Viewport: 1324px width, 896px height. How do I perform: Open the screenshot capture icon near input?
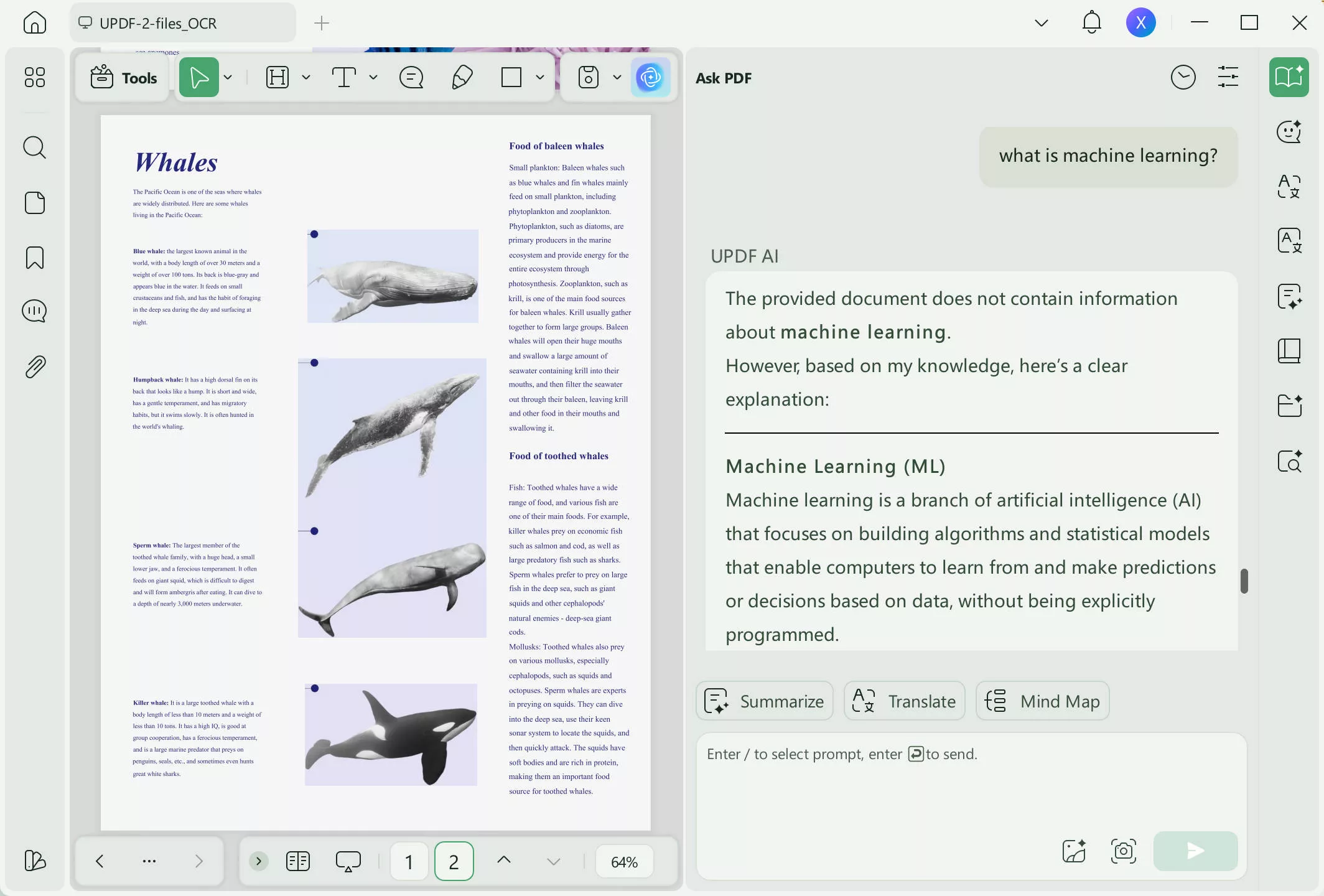(1123, 851)
